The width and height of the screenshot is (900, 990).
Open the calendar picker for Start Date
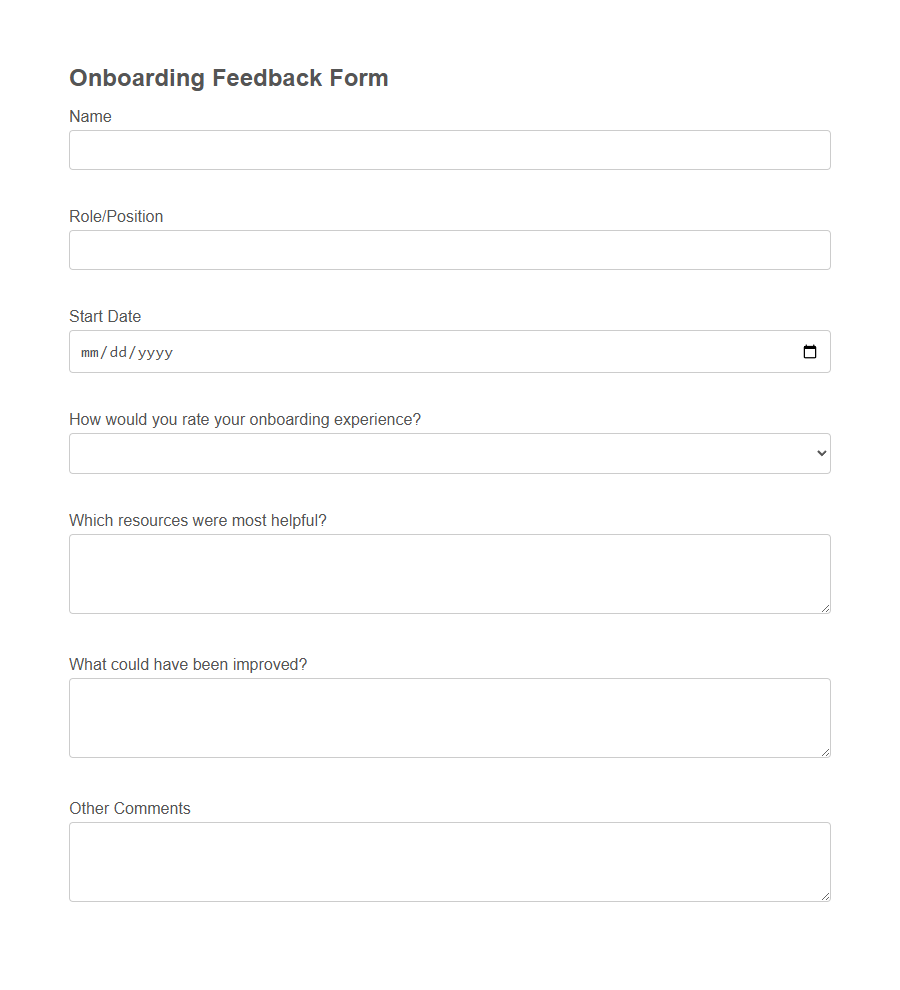(x=809, y=351)
